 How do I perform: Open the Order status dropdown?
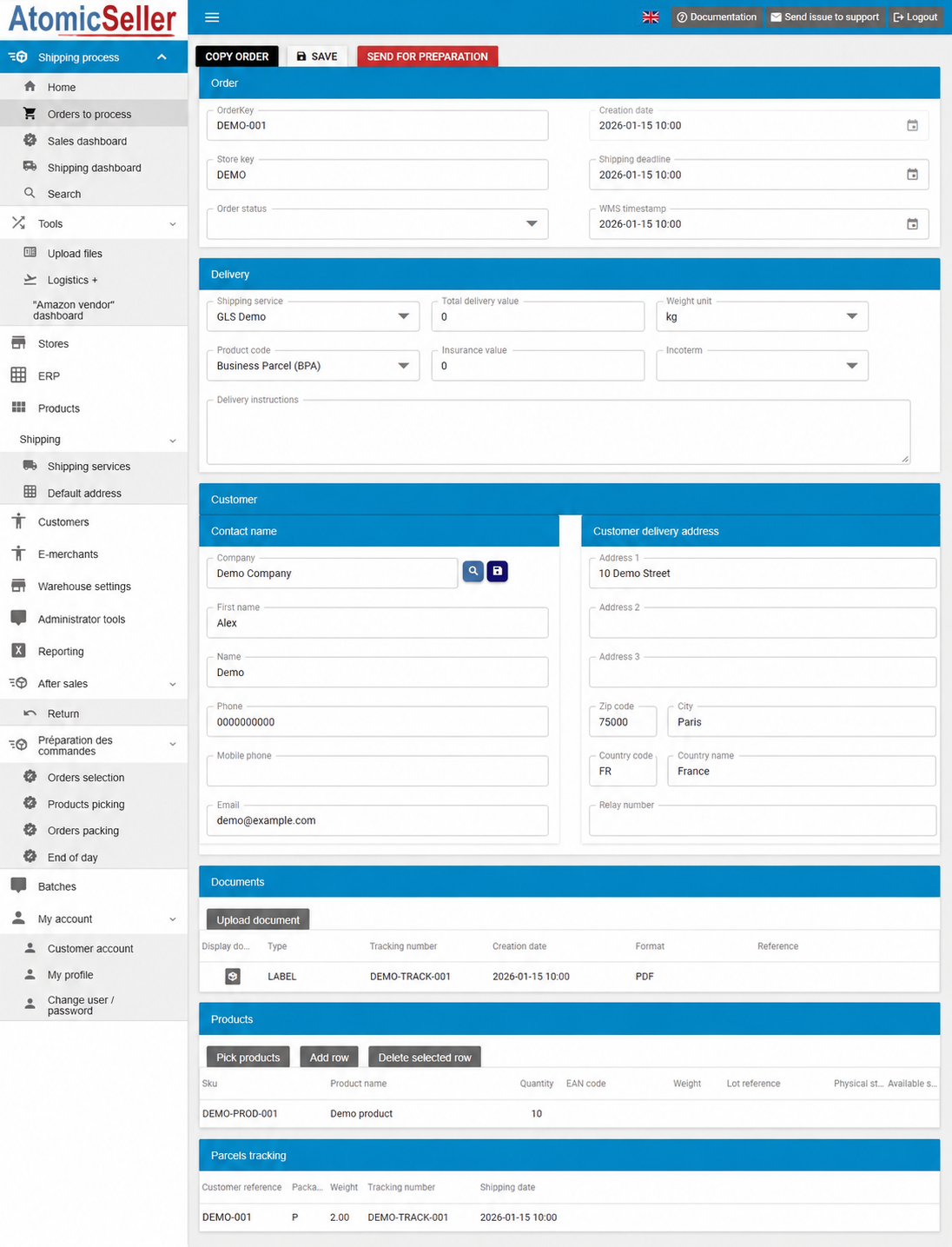point(377,224)
